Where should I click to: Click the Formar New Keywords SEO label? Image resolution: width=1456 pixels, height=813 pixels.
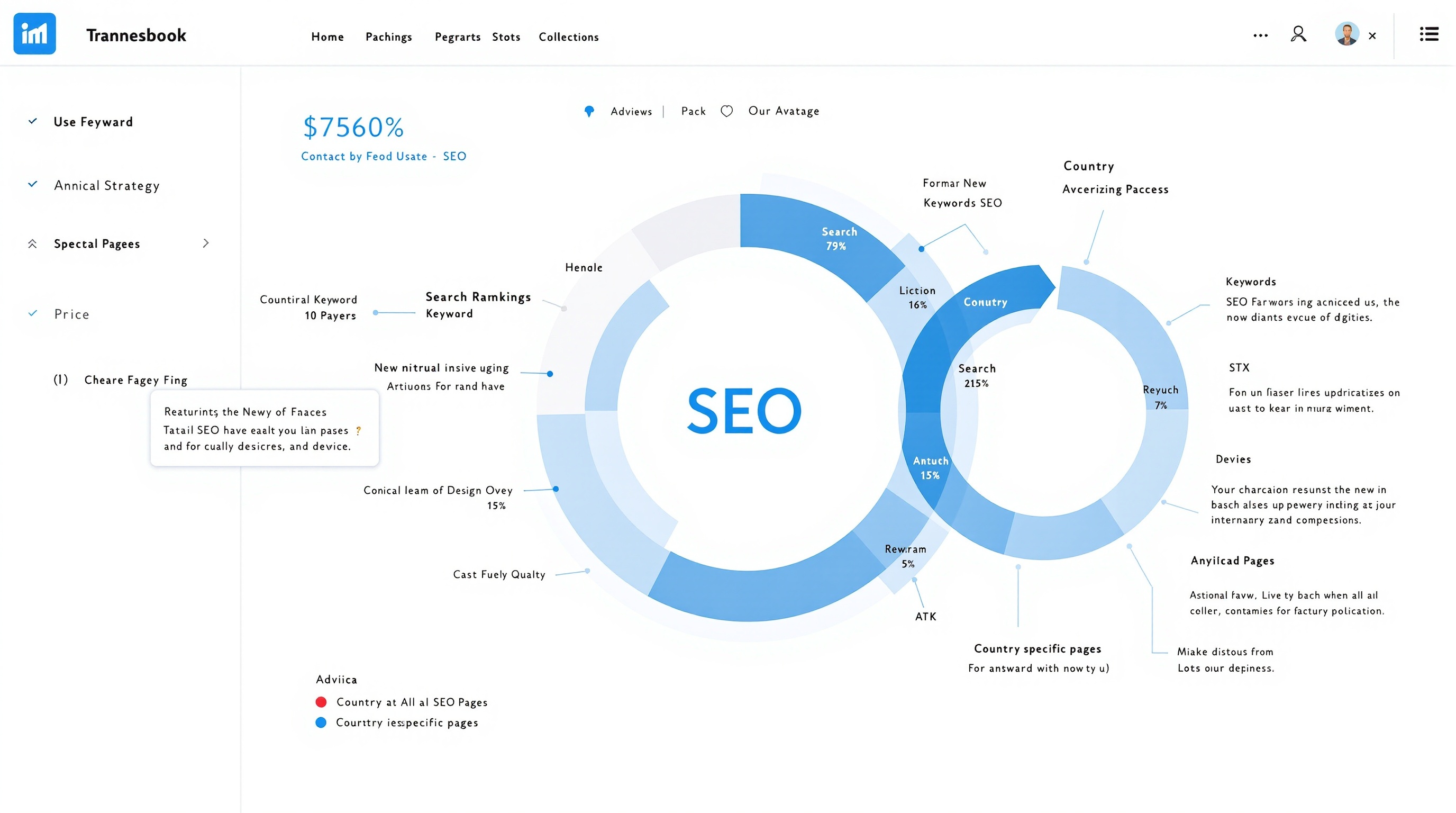(962, 193)
